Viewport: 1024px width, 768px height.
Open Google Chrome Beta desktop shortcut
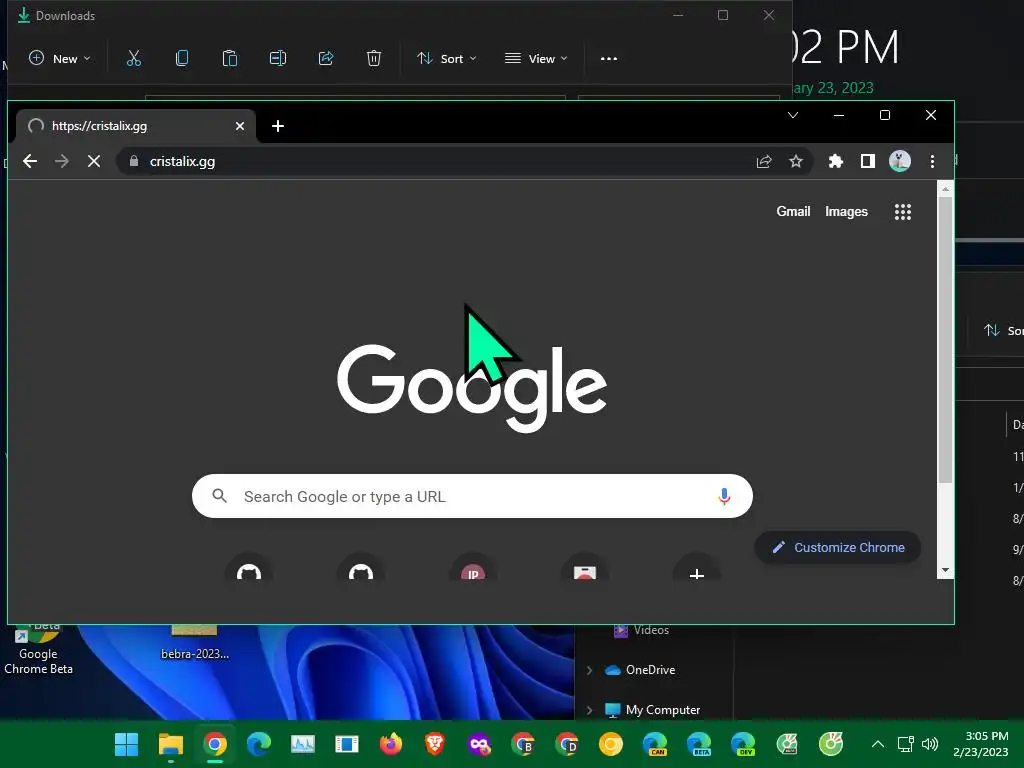(x=38, y=651)
